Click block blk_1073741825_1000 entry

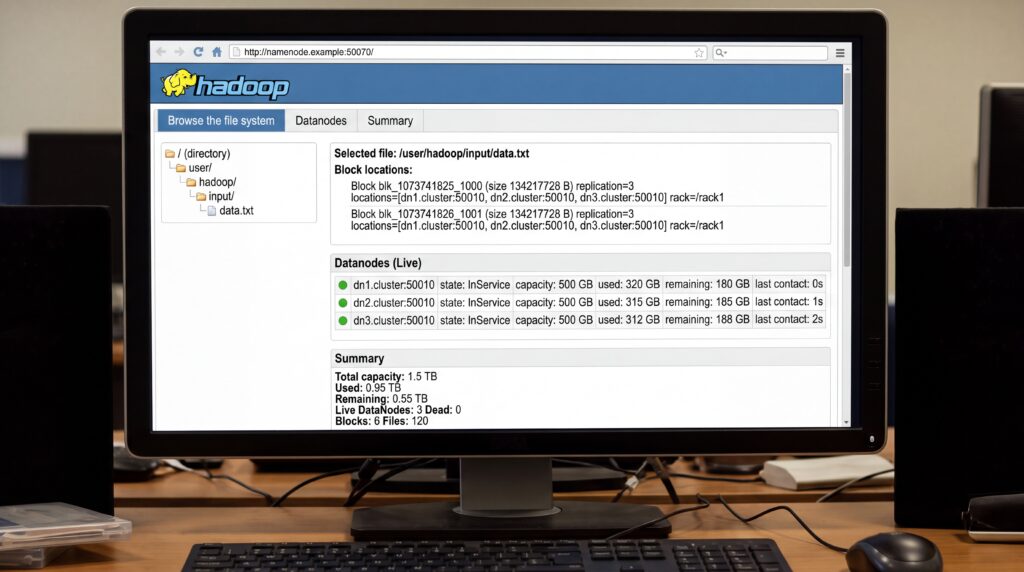(537, 192)
